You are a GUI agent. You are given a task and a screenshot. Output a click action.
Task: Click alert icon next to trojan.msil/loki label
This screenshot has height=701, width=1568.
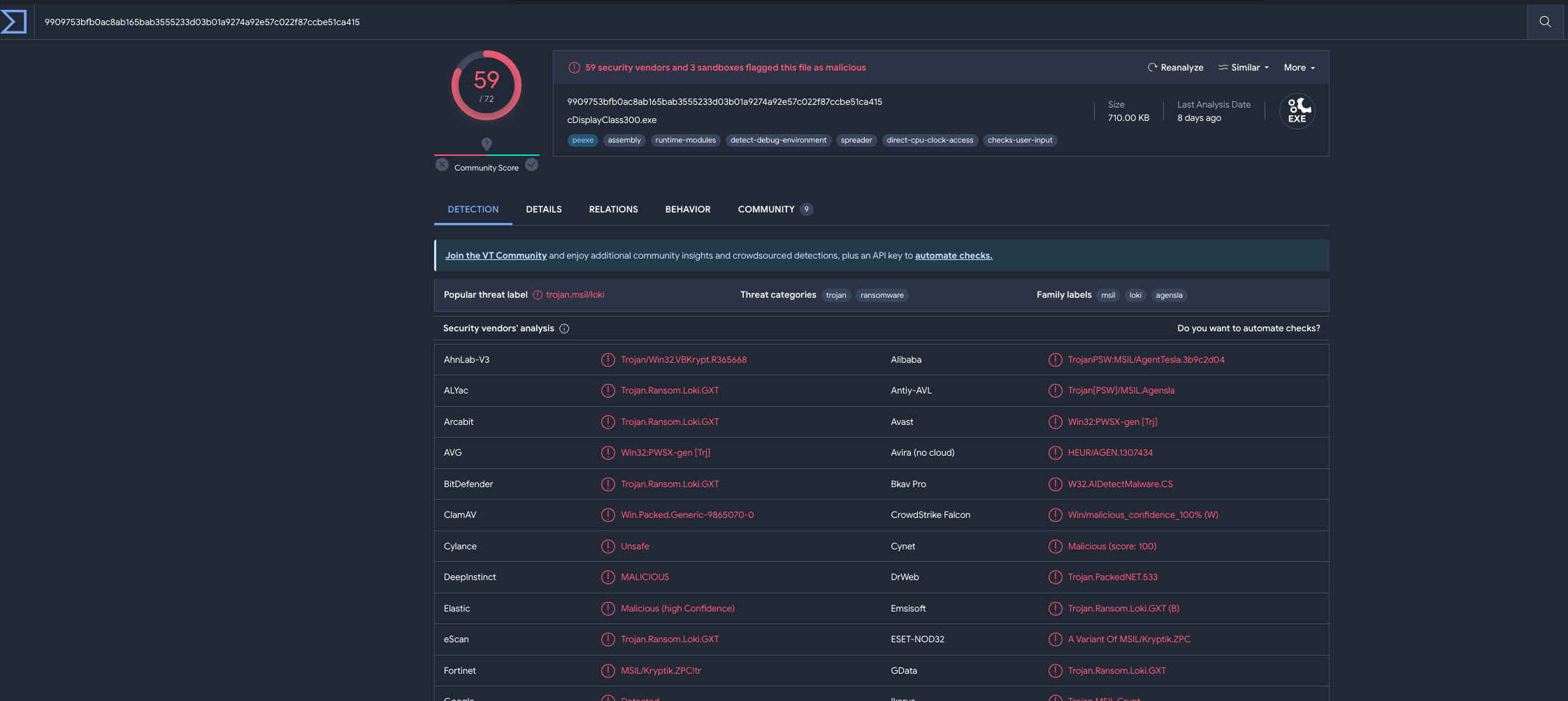pyautogui.click(x=538, y=295)
